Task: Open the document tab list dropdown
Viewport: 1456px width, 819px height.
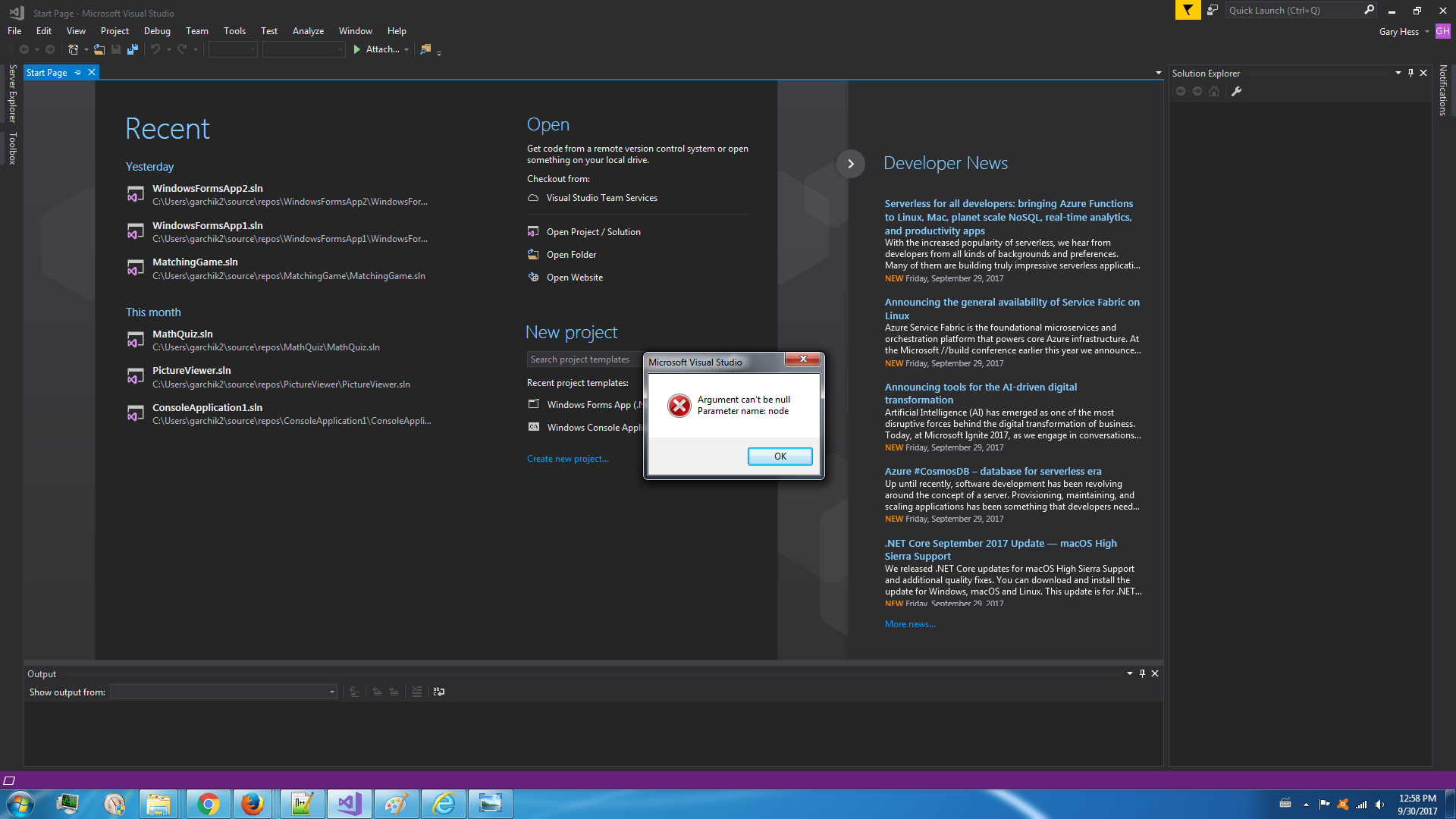Action: (1158, 73)
